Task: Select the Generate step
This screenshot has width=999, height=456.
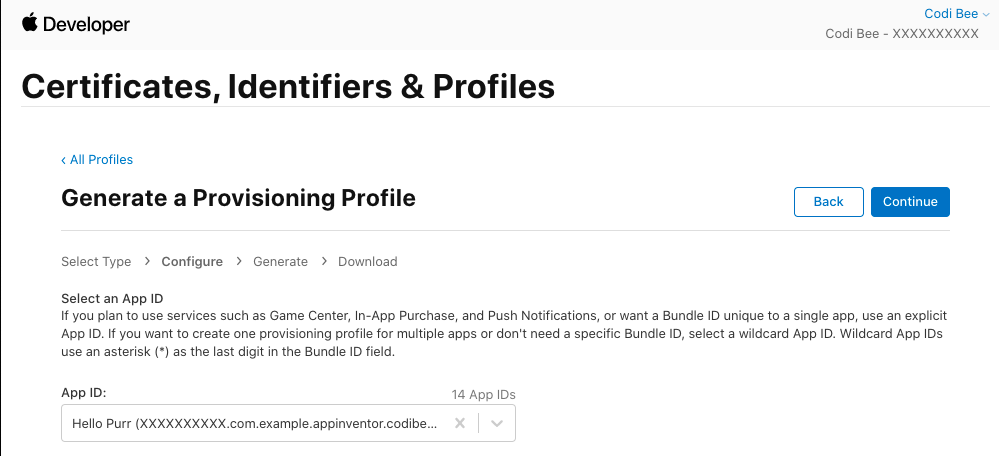Action: [280, 261]
